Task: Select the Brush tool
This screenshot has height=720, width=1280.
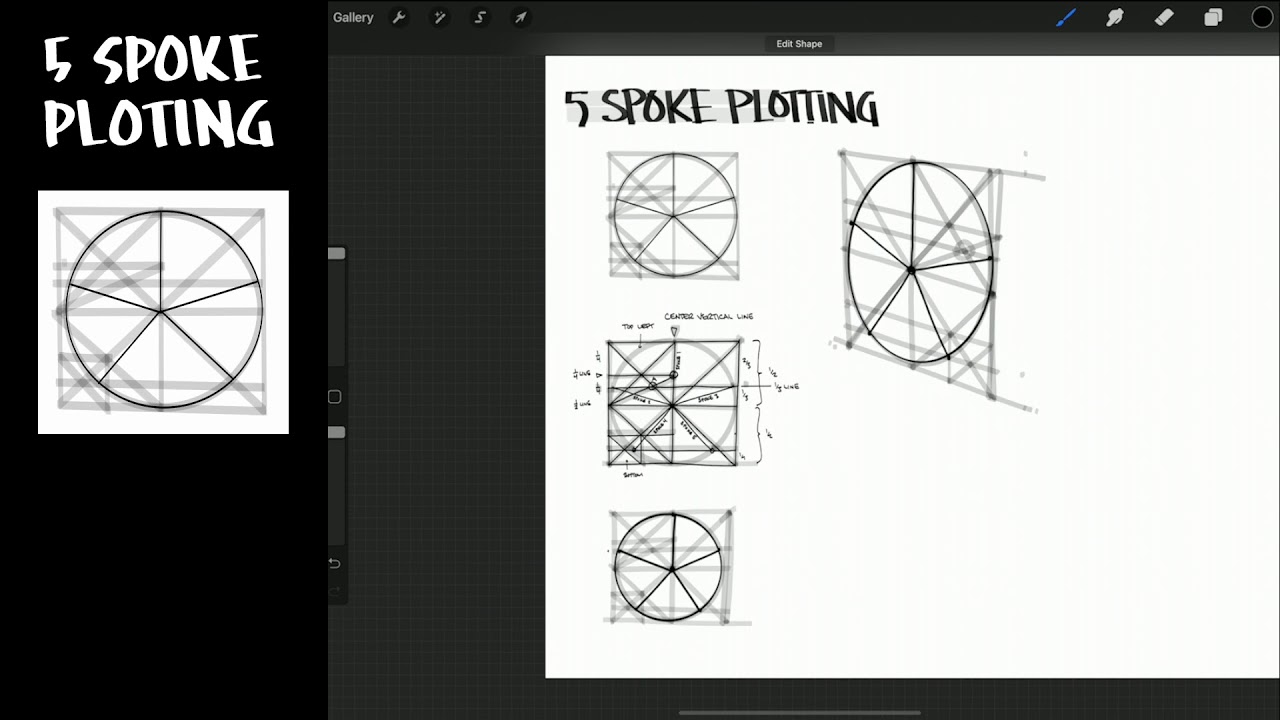Action: pyautogui.click(x=1066, y=17)
